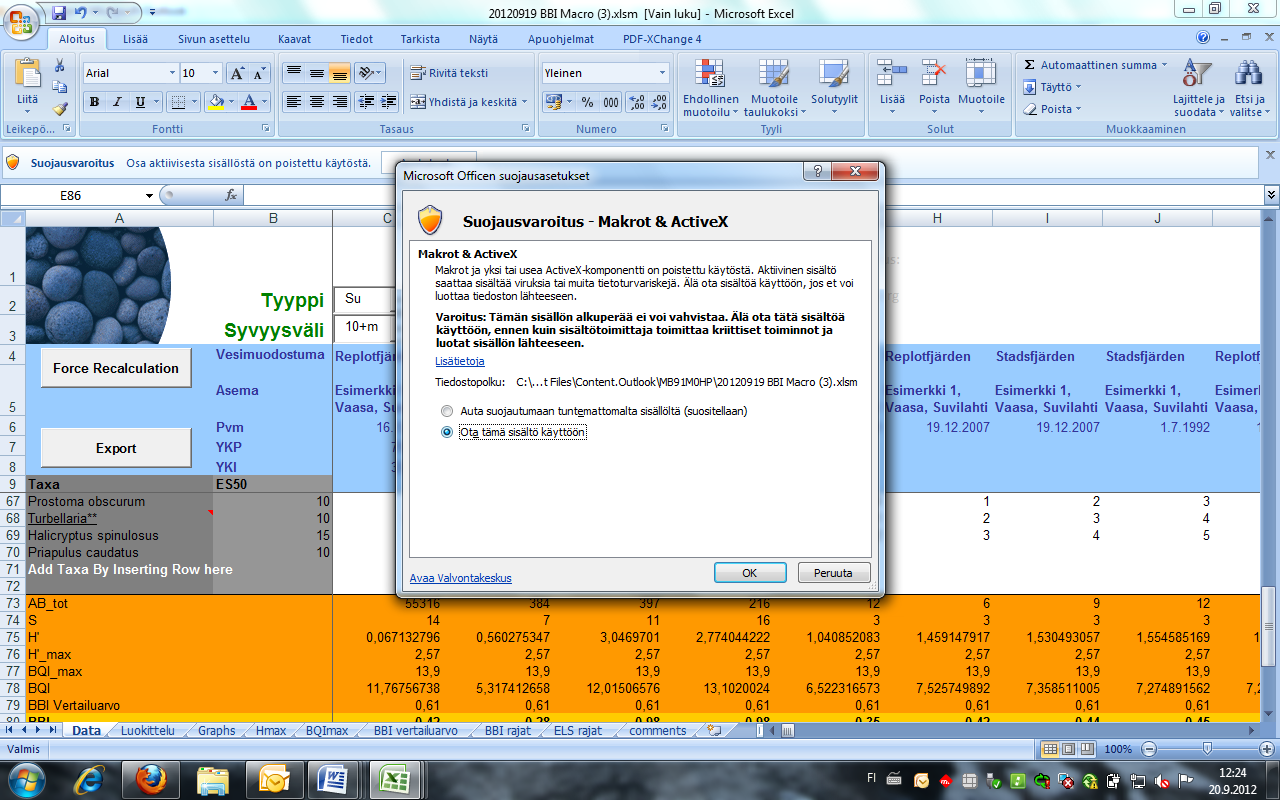Image resolution: width=1280 pixels, height=800 pixels.
Task: Open the Avaa Valvontakeskus link
Action: pyautogui.click(x=461, y=578)
